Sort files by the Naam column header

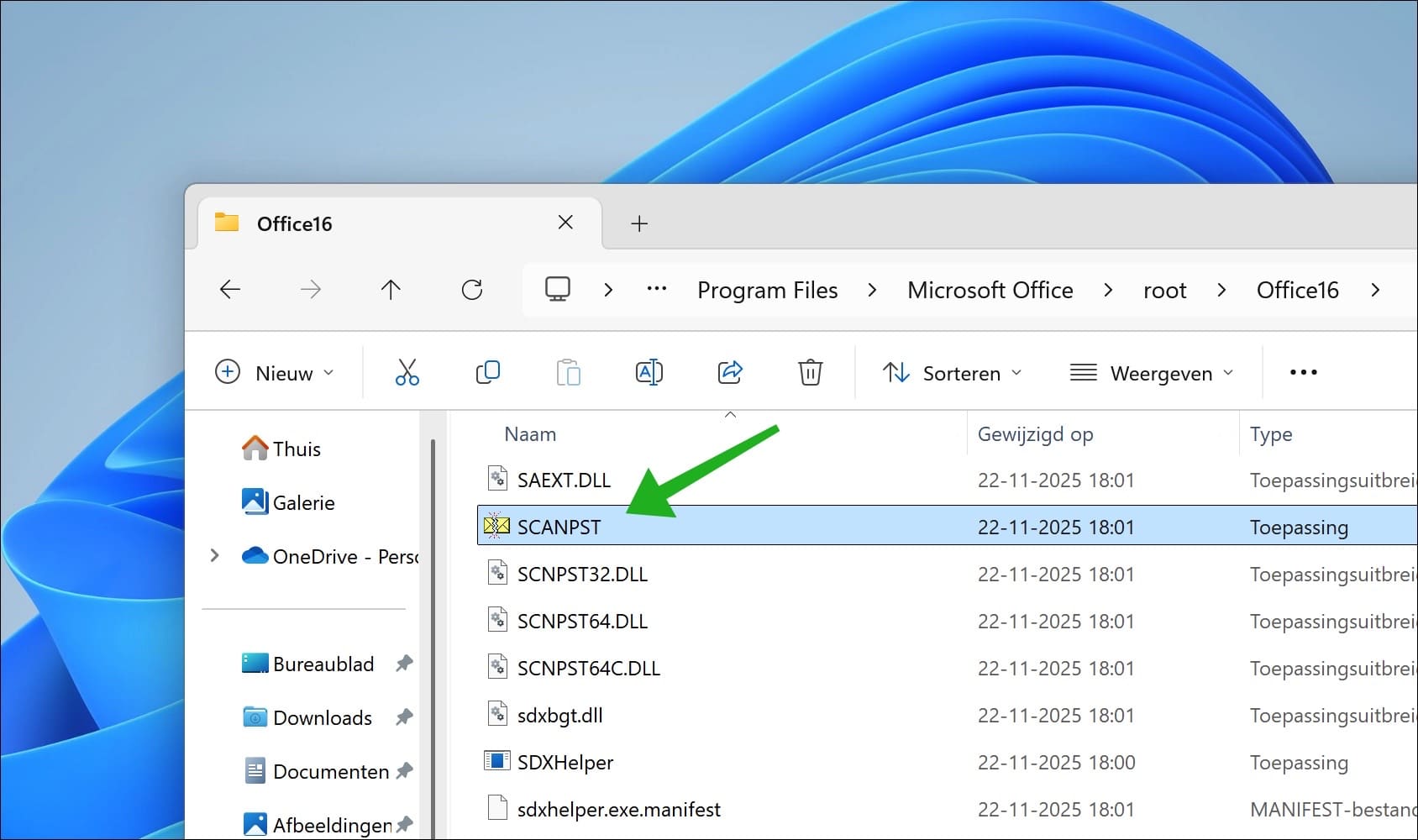pyautogui.click(x=530, y=433)
